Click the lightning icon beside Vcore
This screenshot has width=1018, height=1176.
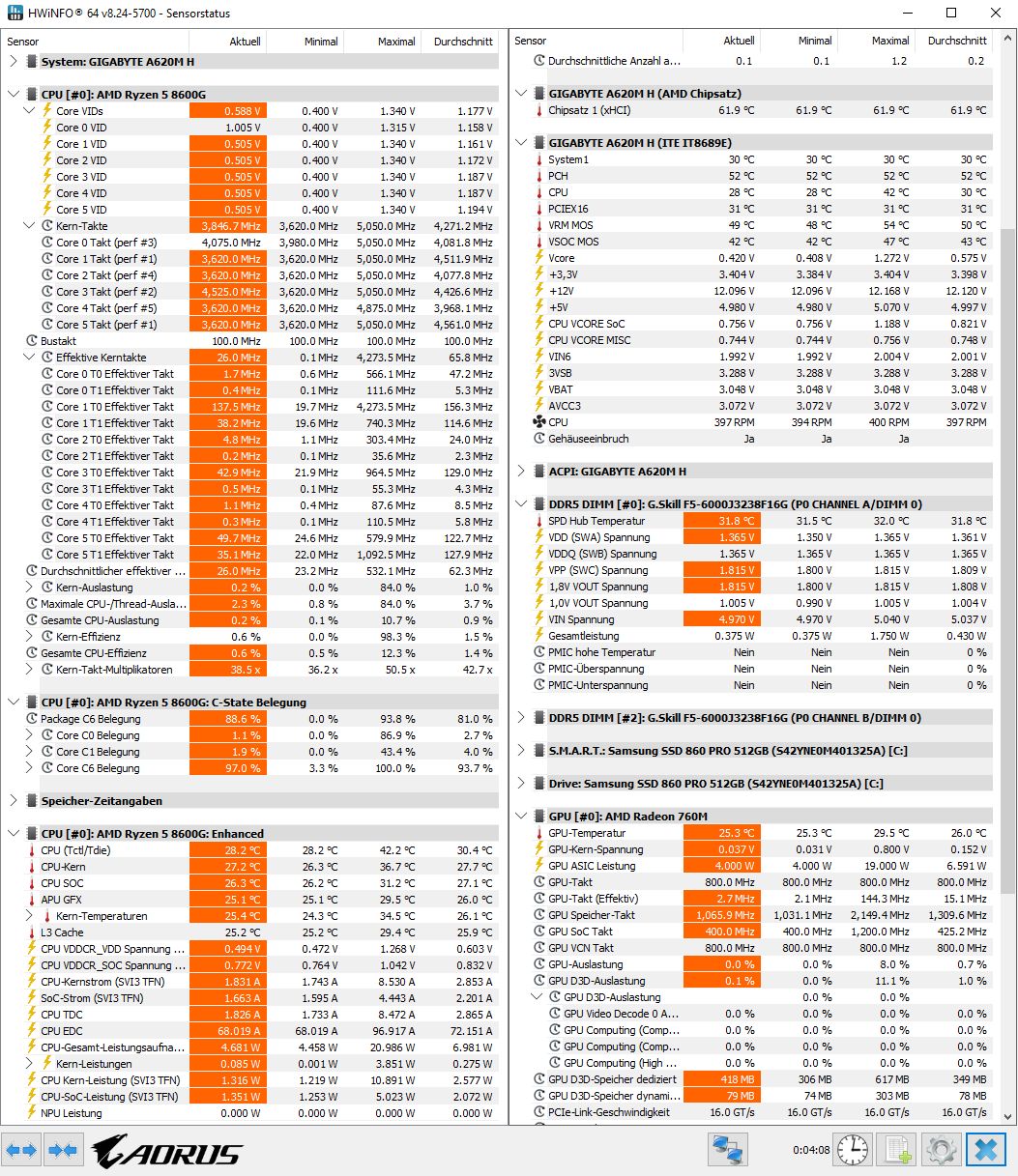[x=539, y=258]
